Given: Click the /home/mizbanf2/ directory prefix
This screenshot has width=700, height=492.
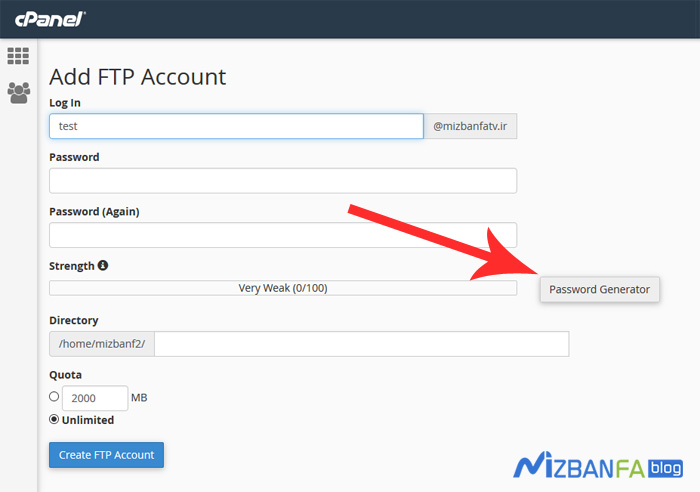Looking at the screenshot, I should pyautogui.click(x=102, y=344).
